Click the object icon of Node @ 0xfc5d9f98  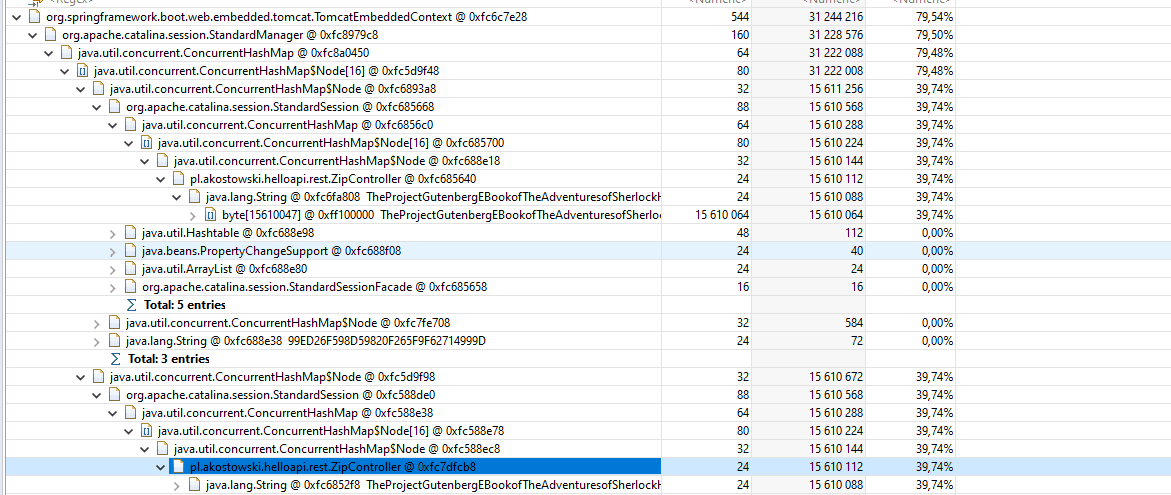tap(99, 377)
